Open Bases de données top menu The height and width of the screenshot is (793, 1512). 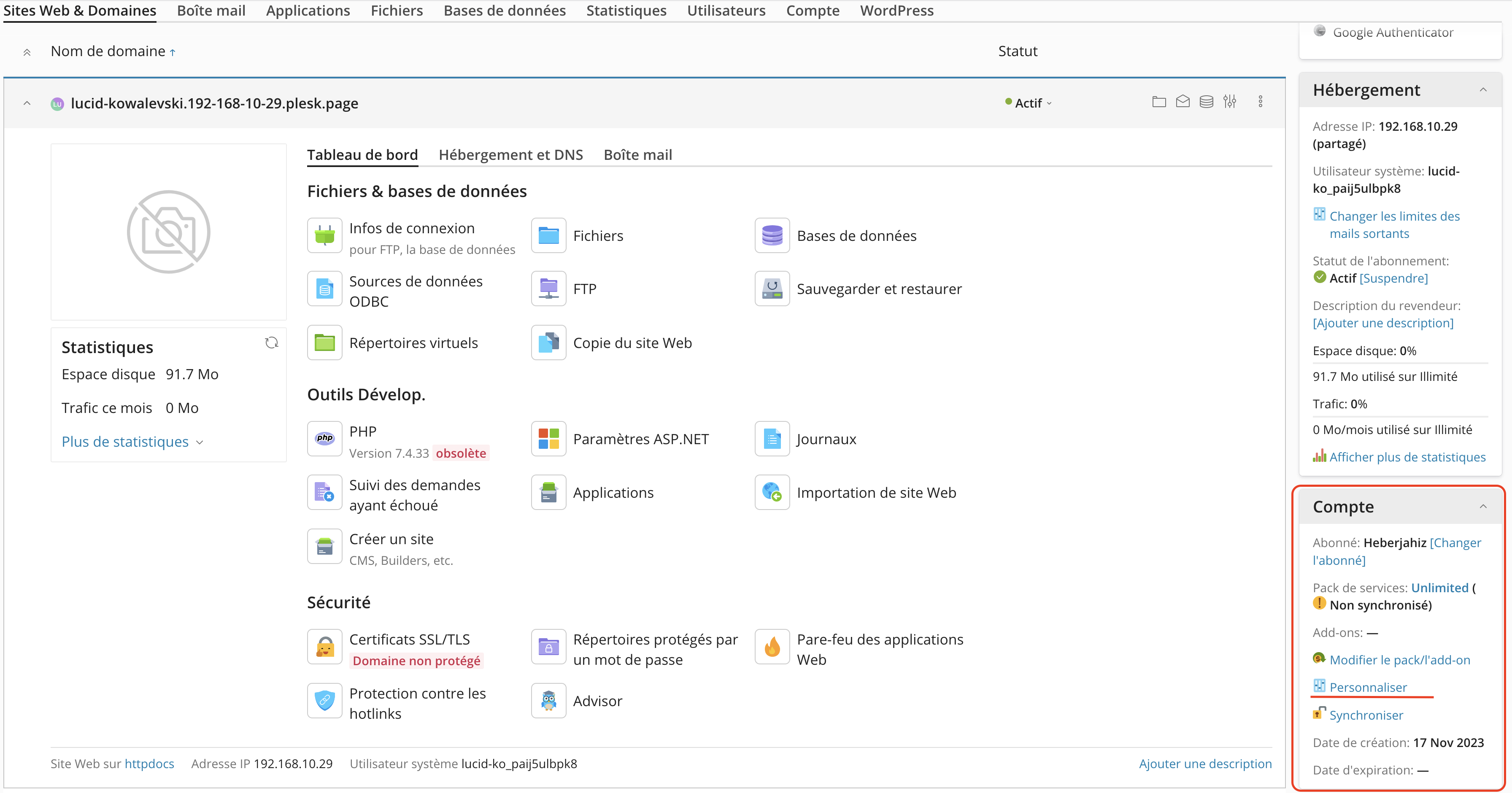(504, 11)
